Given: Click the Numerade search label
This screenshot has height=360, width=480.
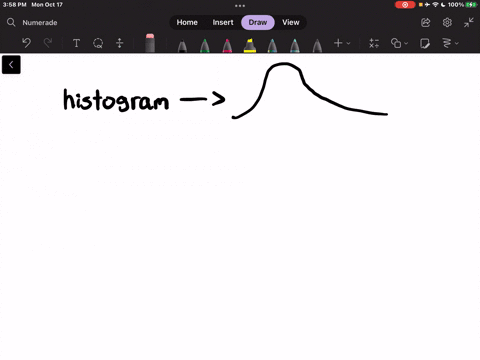Looking at the screenshot, I should pos(40,23).
